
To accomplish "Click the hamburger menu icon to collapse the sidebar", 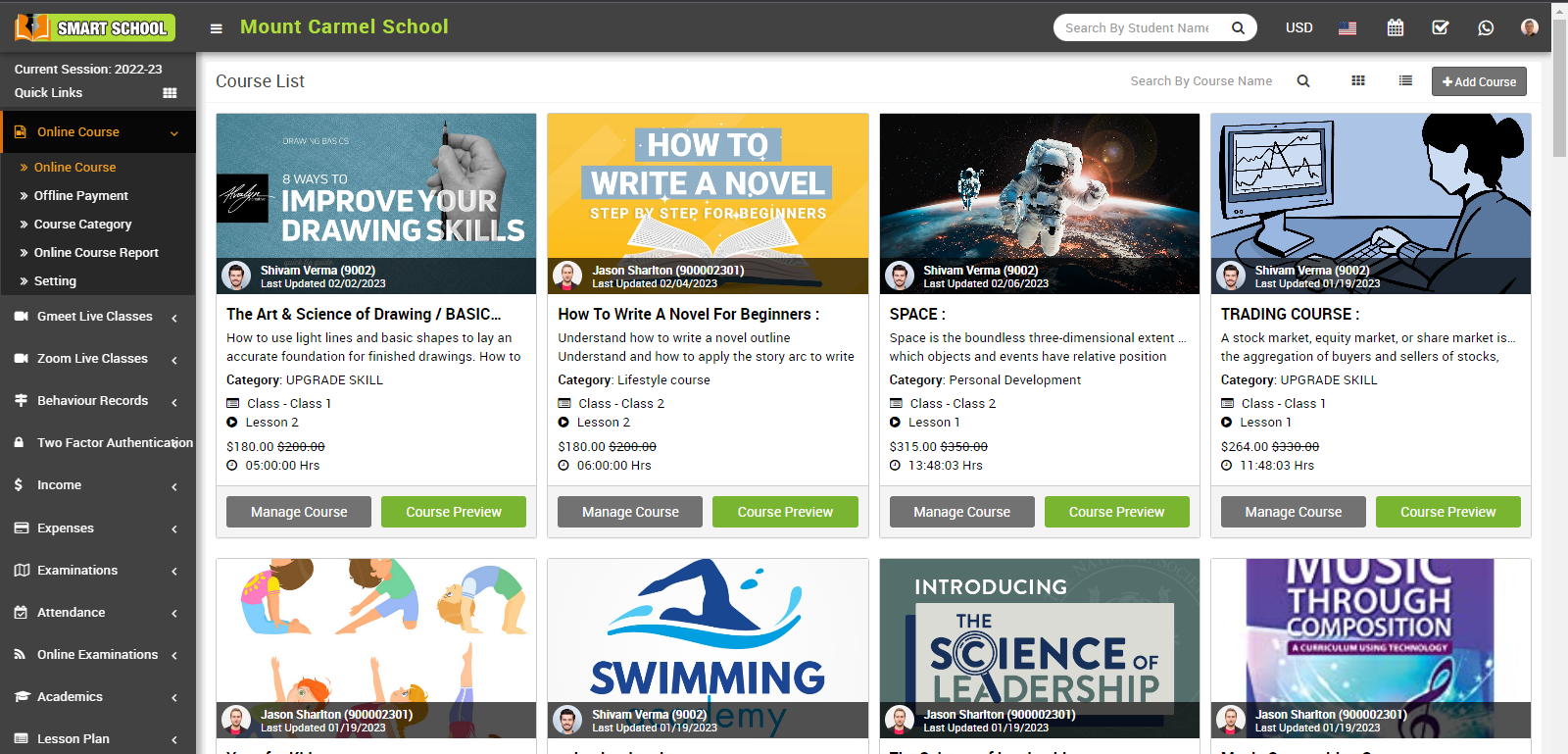I will (x=217, y=28).
